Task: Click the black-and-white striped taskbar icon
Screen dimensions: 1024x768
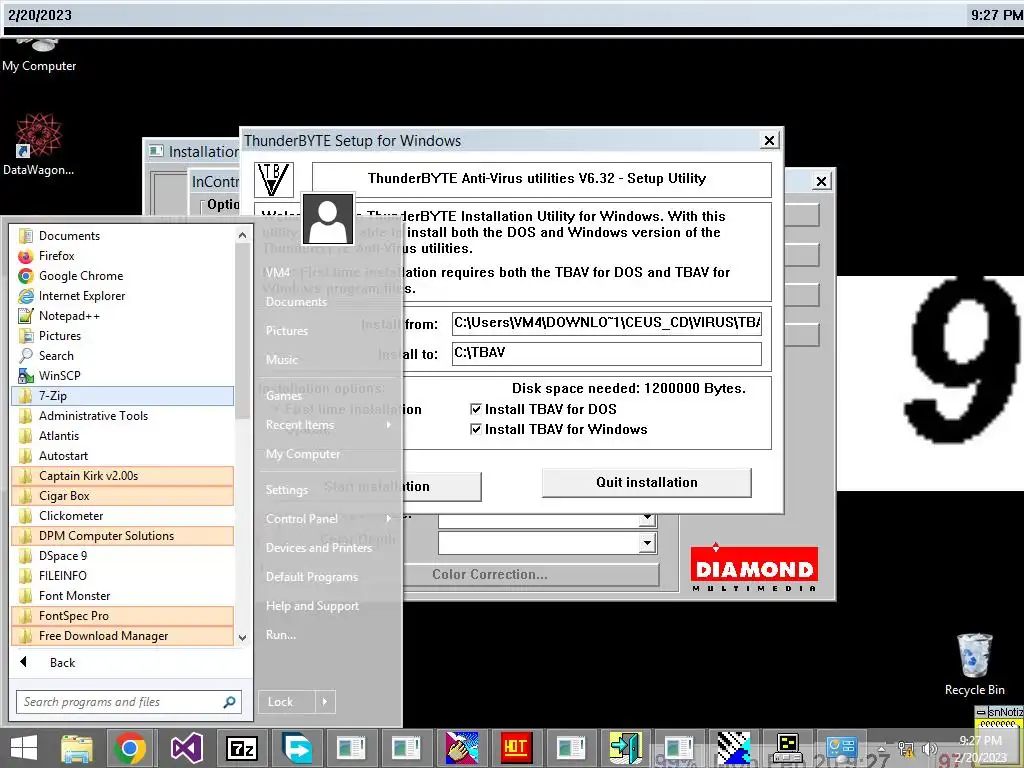Action: pos(733,748)
